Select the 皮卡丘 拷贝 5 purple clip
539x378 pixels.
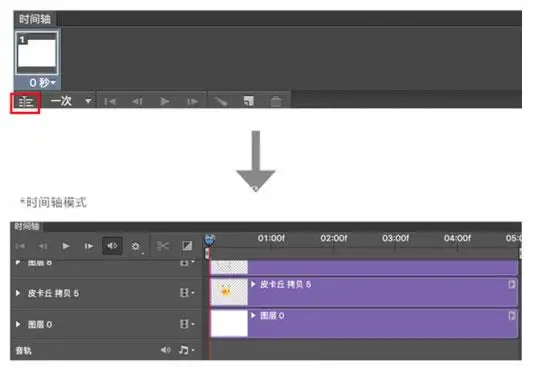pyautogui.click(x=364, y=292)
